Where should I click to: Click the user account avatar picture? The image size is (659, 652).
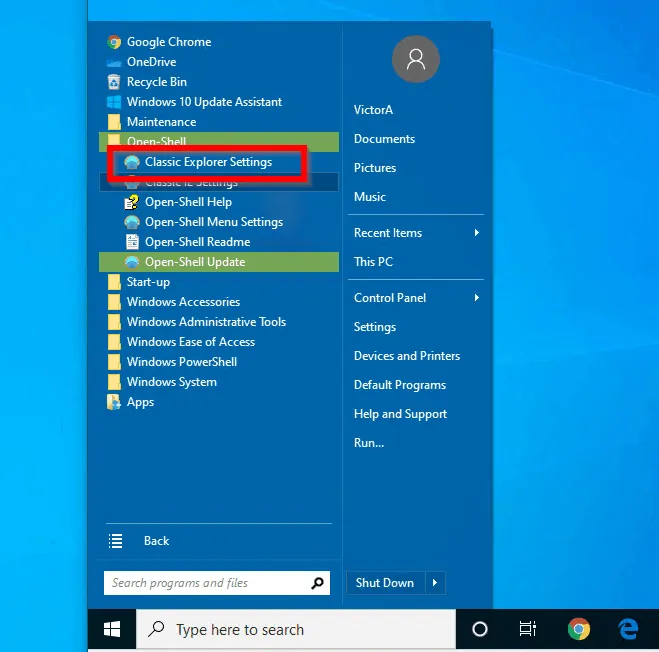(416, 59)
